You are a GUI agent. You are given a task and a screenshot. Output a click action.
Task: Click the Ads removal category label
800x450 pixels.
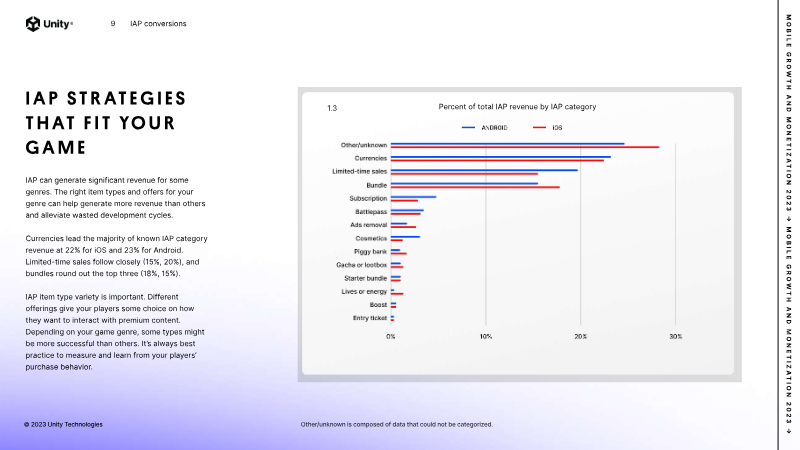[368, 225]
